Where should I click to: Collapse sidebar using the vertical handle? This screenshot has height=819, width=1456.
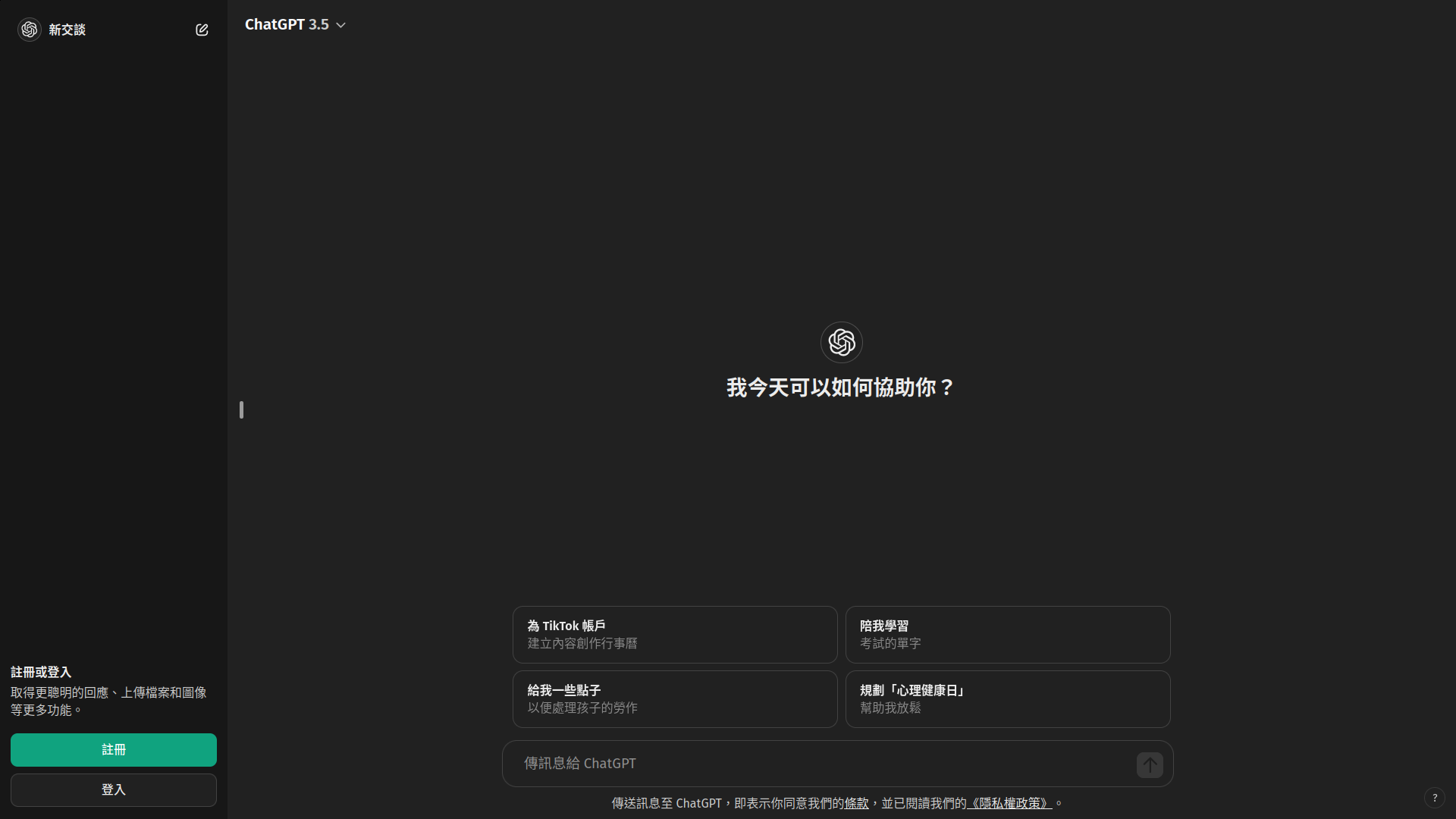click(241, 410)
